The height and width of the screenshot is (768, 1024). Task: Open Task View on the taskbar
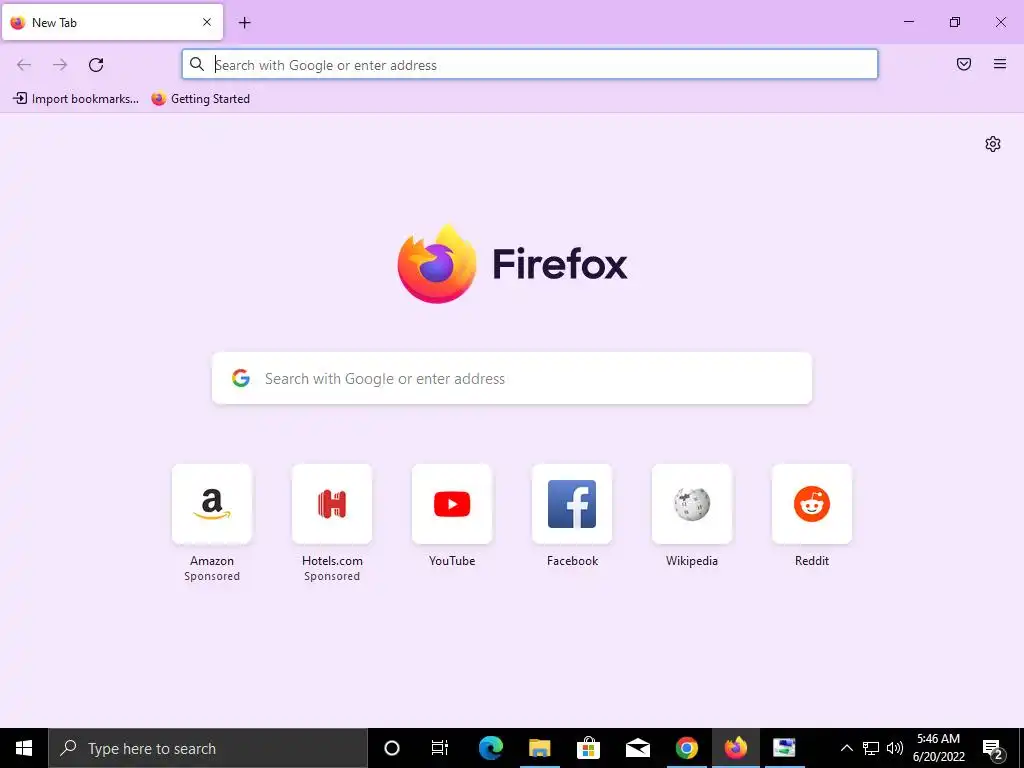point(440,748)
